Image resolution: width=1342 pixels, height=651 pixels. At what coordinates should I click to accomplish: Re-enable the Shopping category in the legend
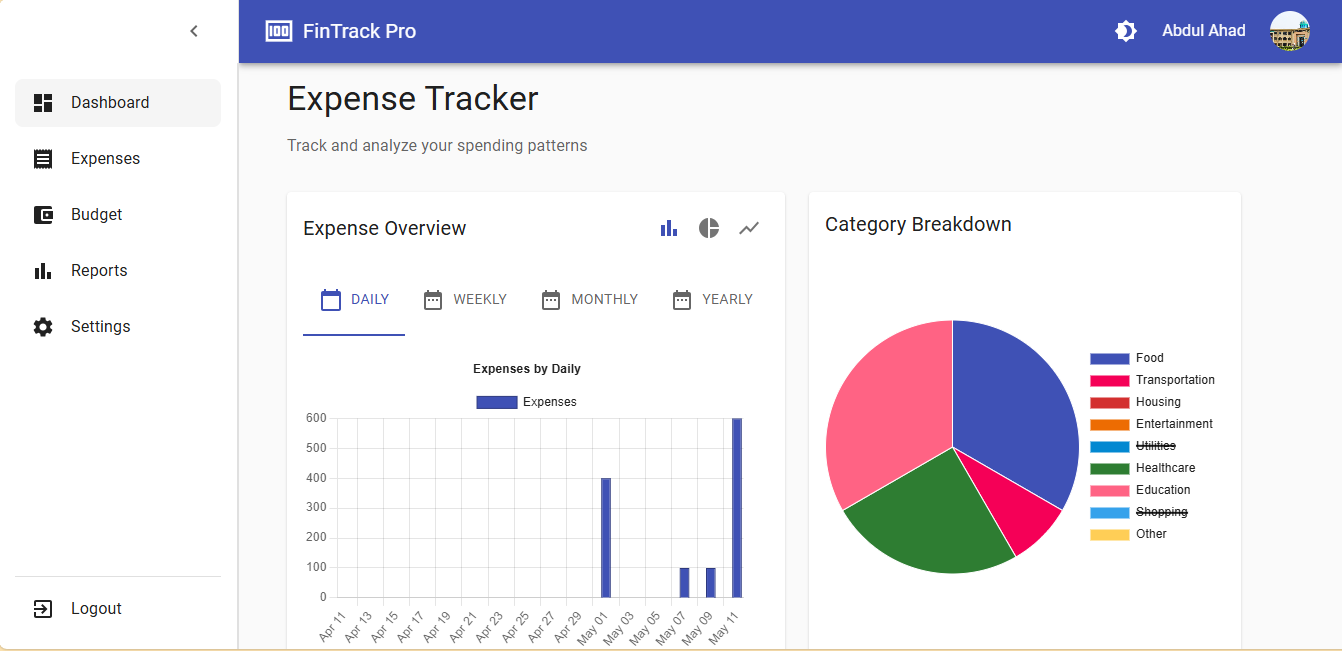pos(1161,511)
